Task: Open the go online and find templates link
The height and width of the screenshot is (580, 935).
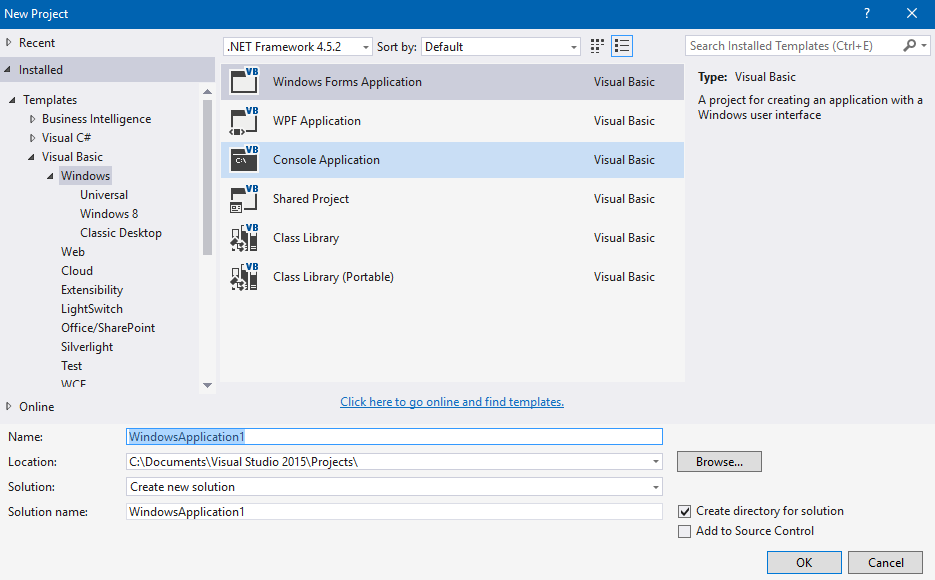Action: click(452, 402)
